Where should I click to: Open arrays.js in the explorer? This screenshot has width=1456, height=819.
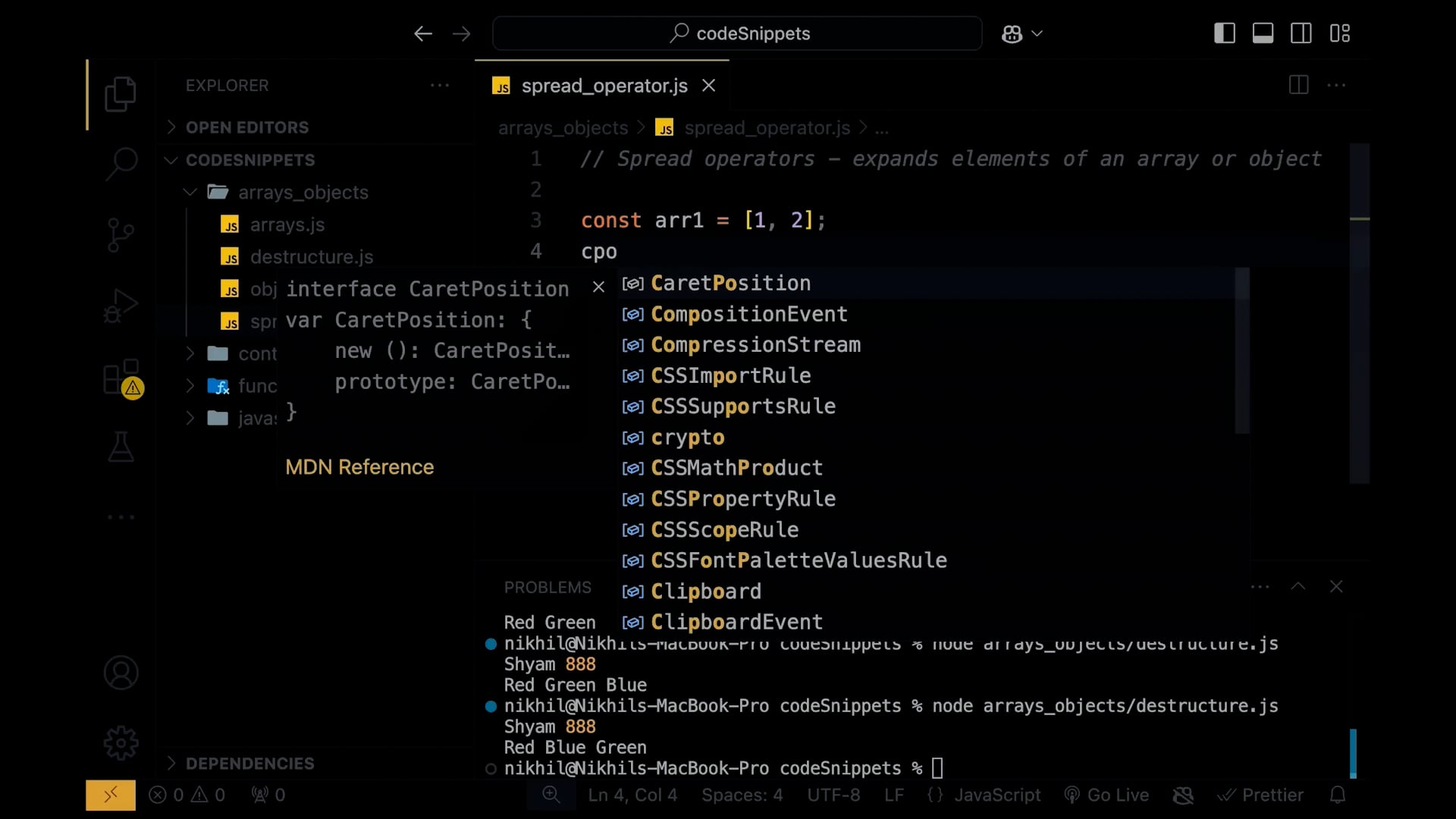click(x=287, y=224)
